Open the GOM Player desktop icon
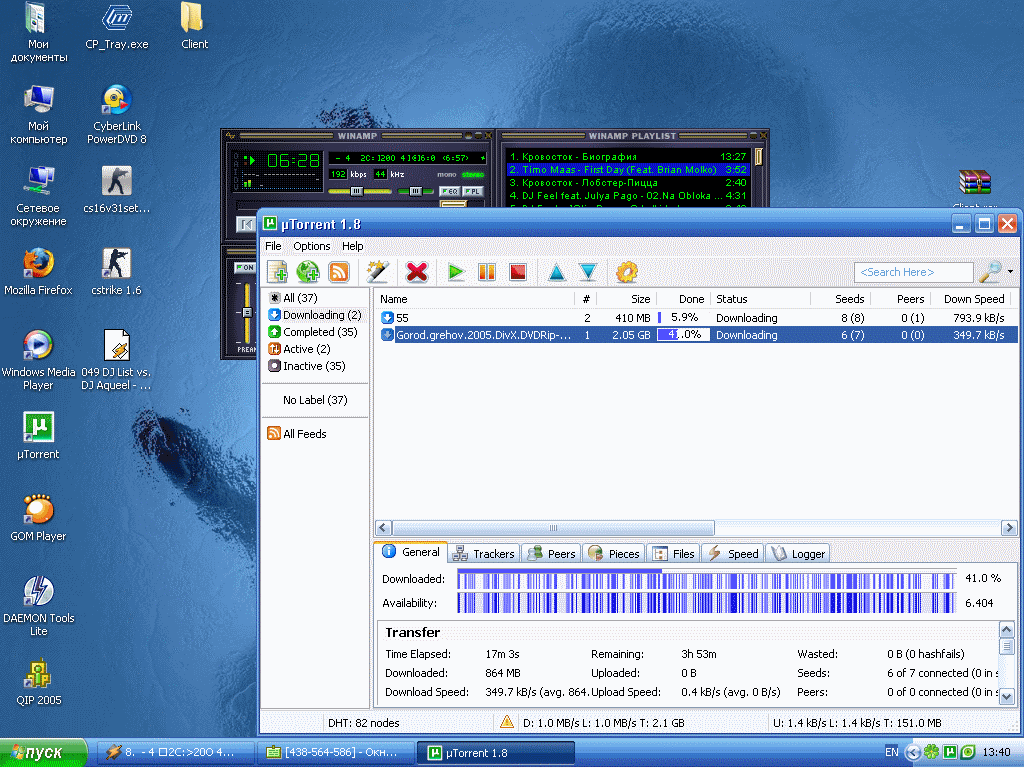 click(38, 518)
